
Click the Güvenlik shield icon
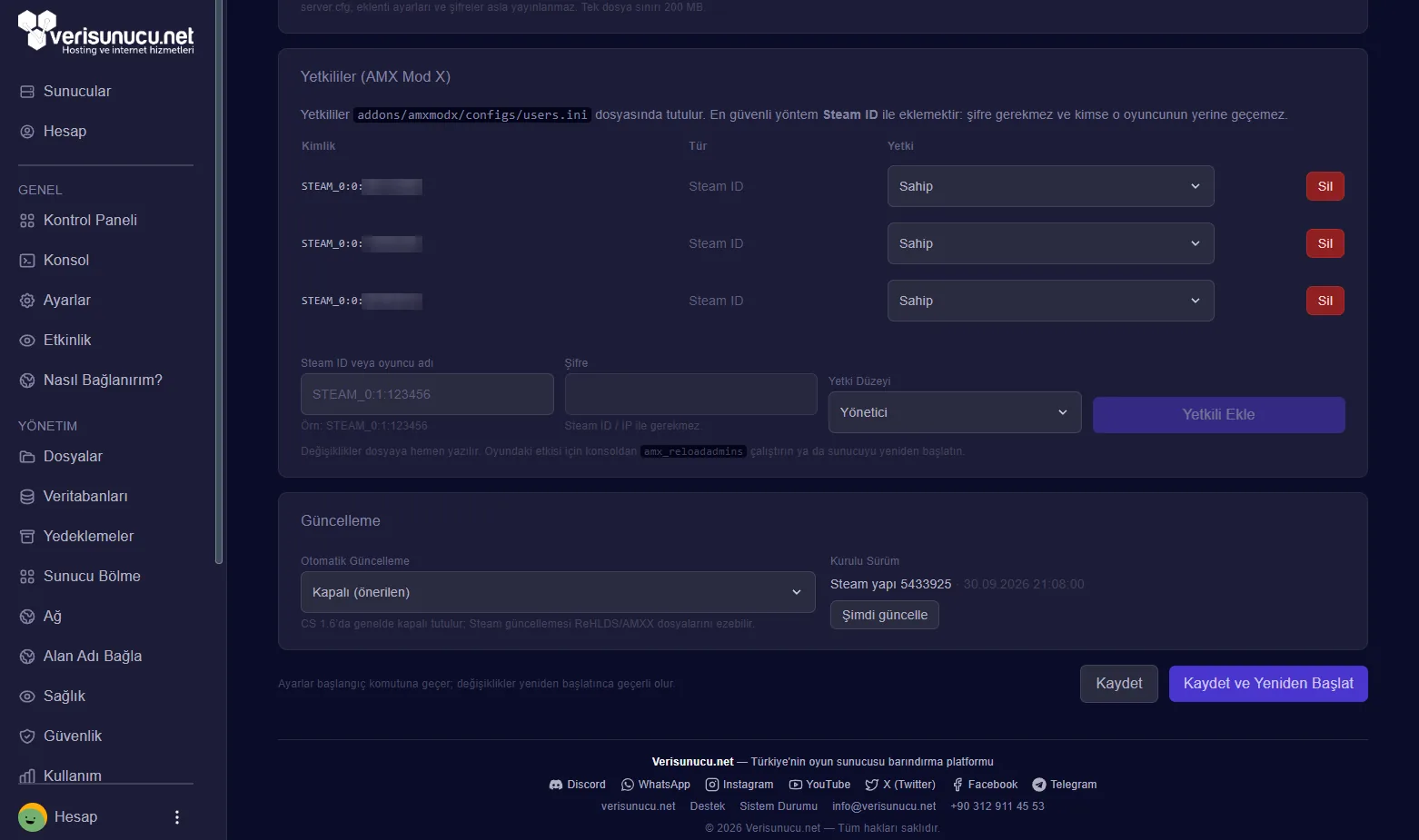[x=27, y=736]
